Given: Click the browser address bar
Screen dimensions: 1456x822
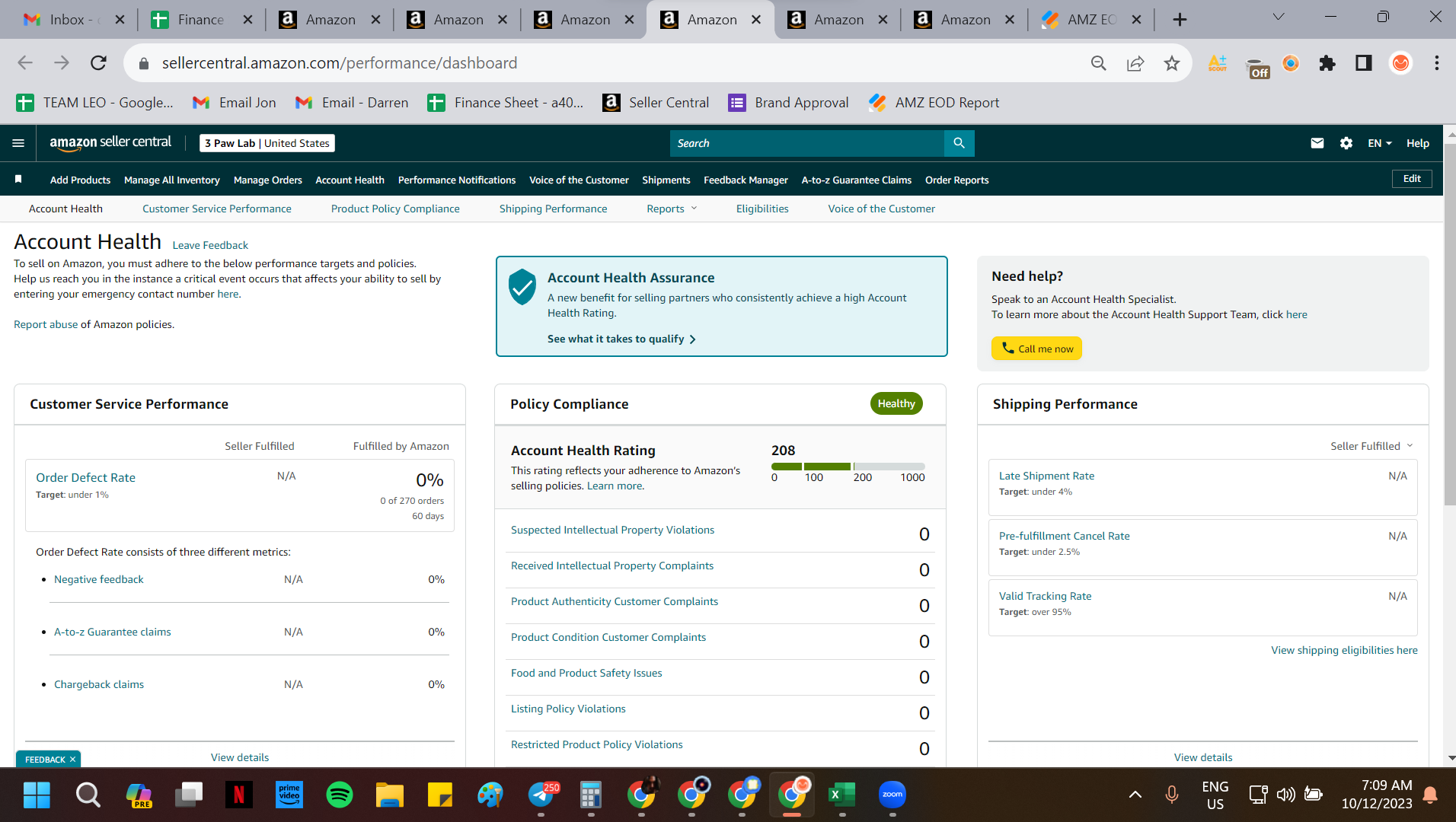Looking at the screenshot, I should pyautogui.click(x=609, y=63).
